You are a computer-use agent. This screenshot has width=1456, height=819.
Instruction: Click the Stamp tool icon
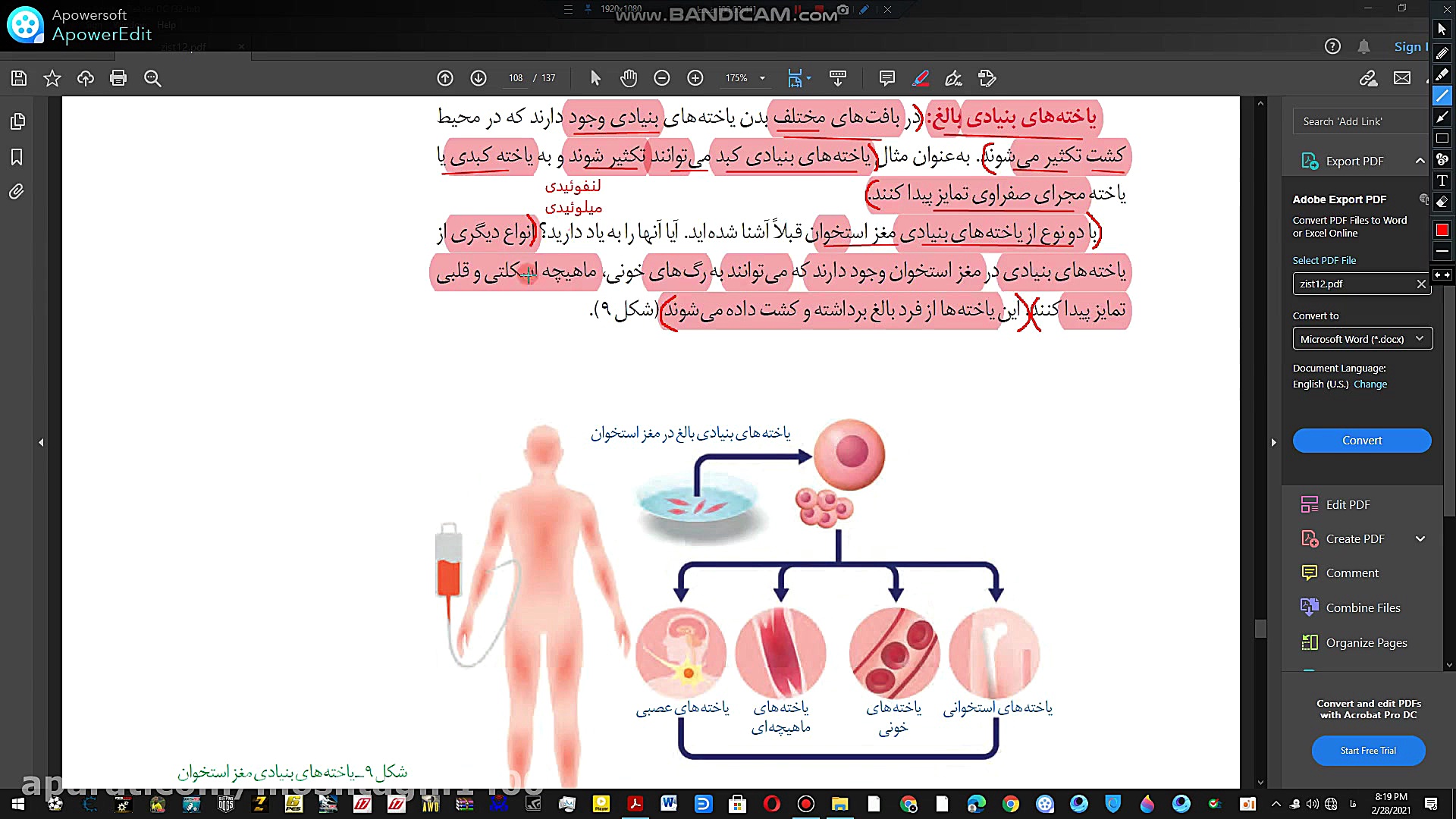pyautogui.click(x=987, y=78)
